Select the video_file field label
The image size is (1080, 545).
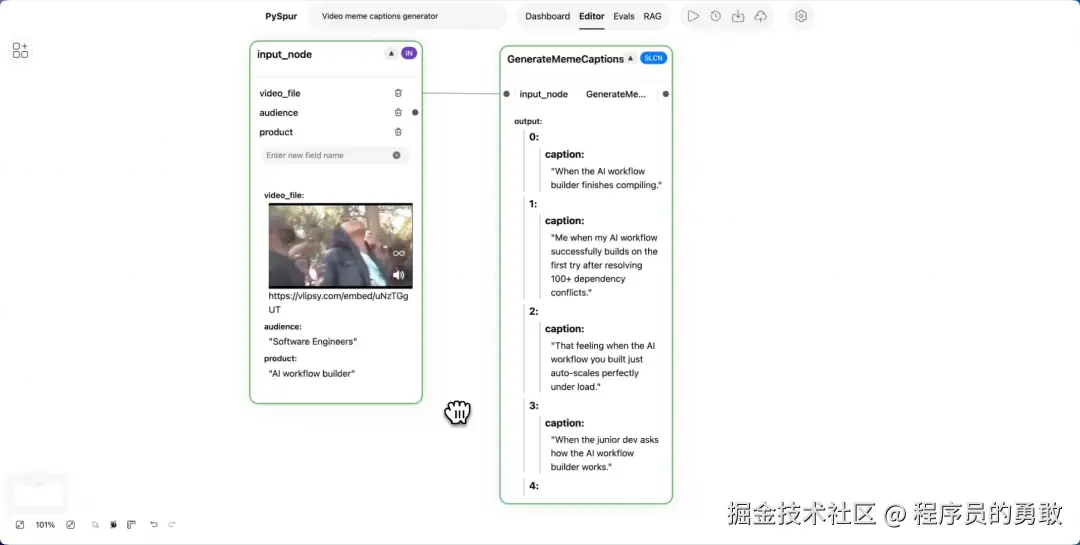(x=280, y=93)
